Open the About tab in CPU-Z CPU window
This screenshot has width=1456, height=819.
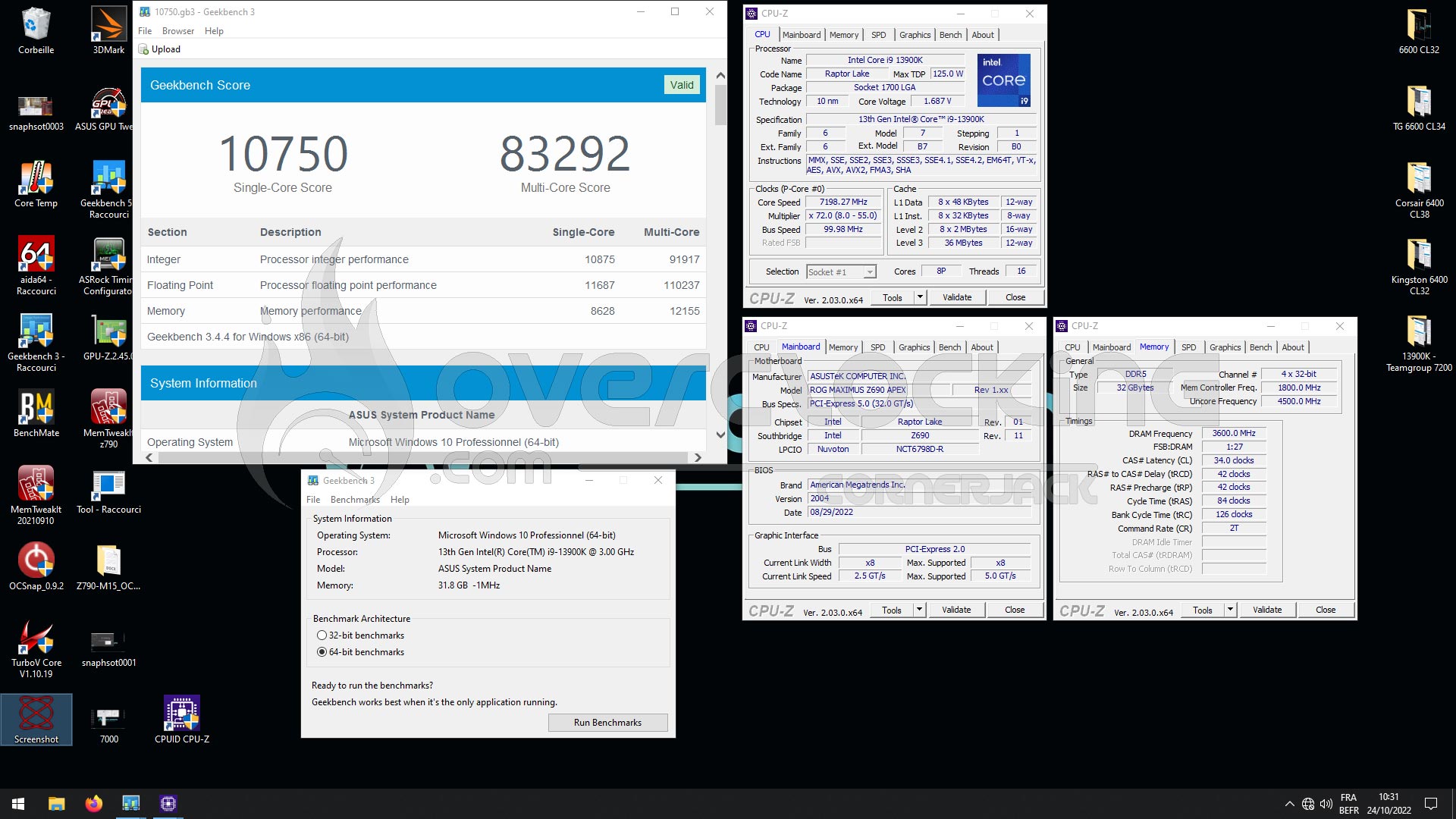pyautogui.click(x=983, y=35)
